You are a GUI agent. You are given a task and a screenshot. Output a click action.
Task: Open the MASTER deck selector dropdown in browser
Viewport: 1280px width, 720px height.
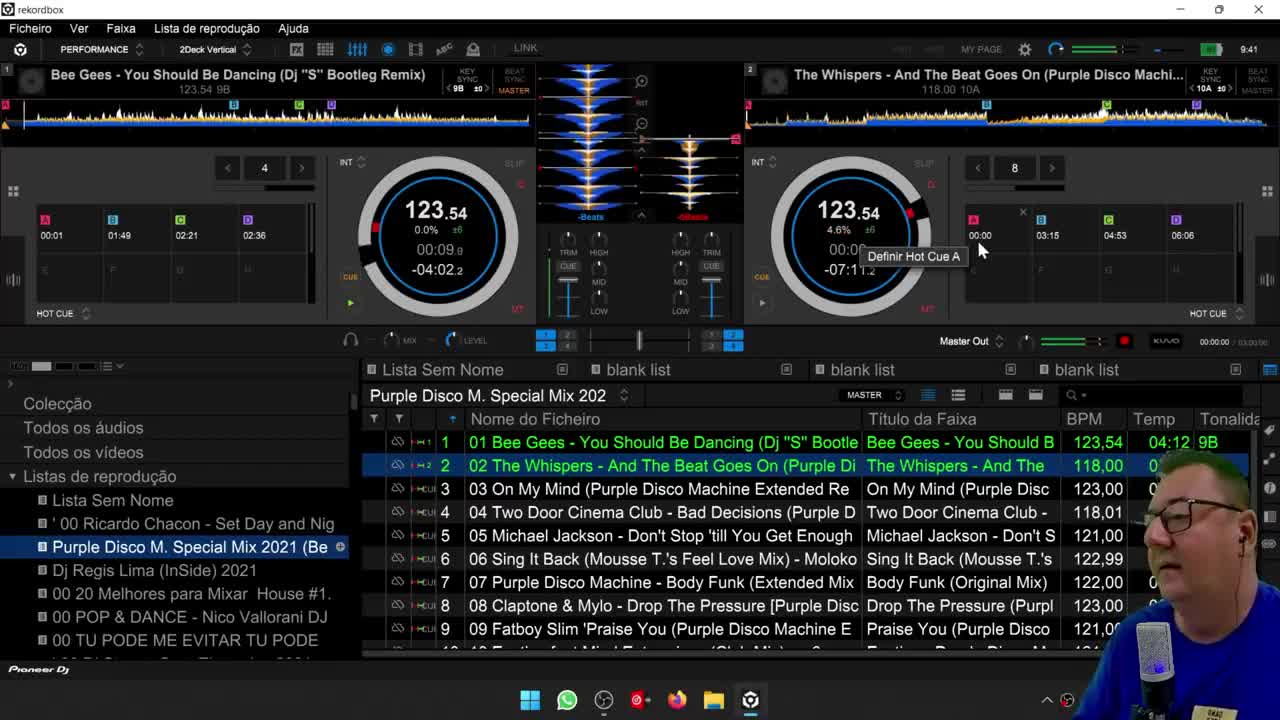coord(873,395)
